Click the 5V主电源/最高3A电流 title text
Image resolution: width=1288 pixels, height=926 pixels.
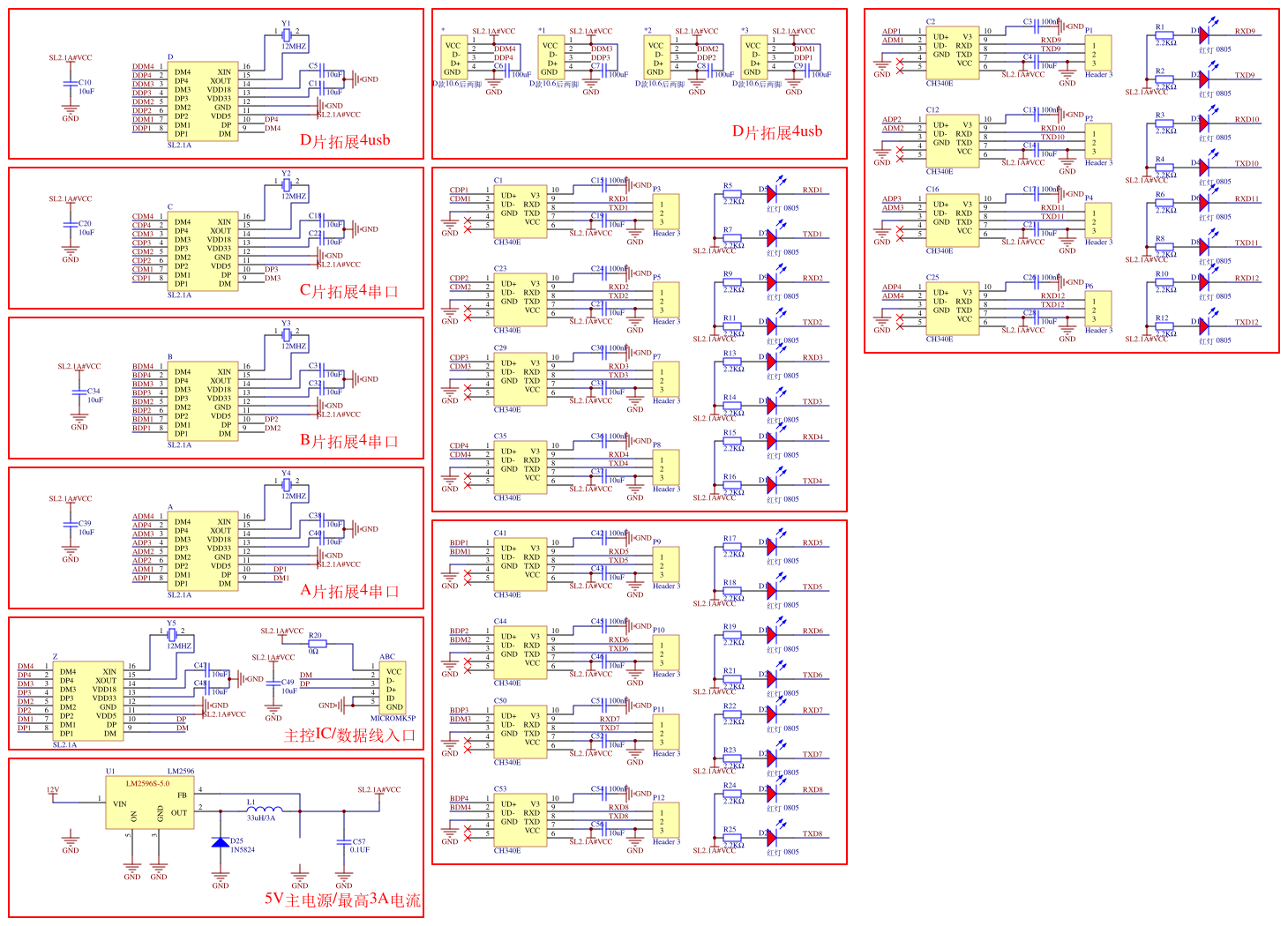342,900
